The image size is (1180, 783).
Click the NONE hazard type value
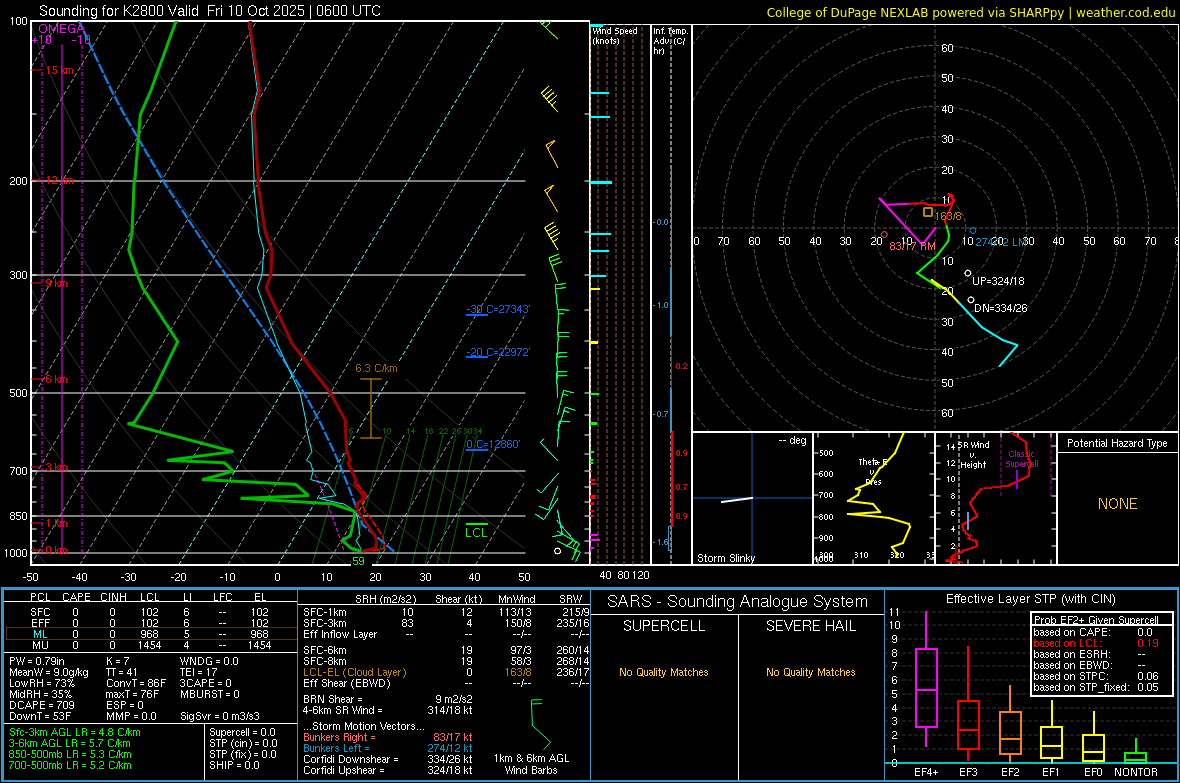click(x=1117, y=504)
